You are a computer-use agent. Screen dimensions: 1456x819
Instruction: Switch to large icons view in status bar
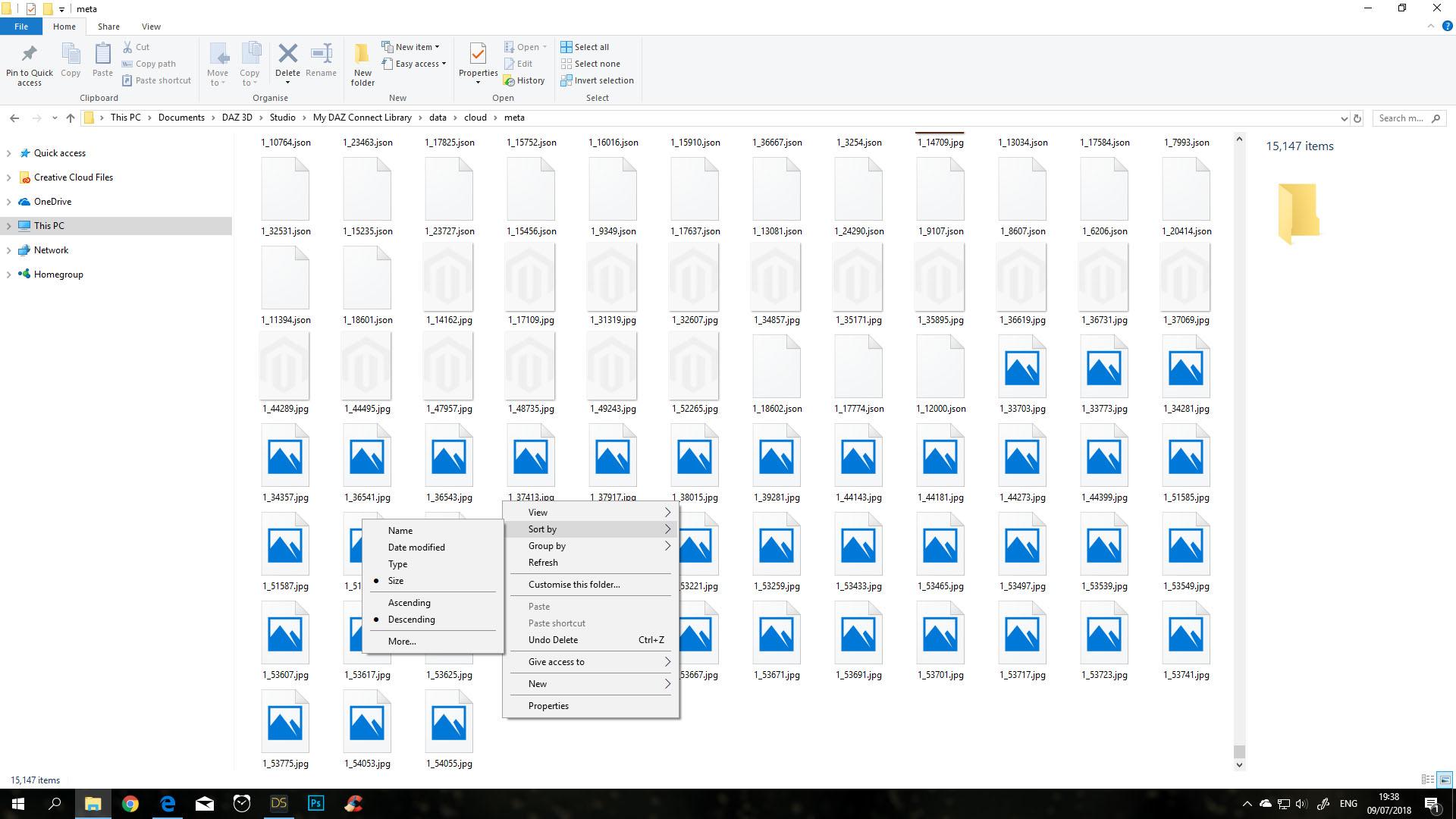click(1445, 780)
